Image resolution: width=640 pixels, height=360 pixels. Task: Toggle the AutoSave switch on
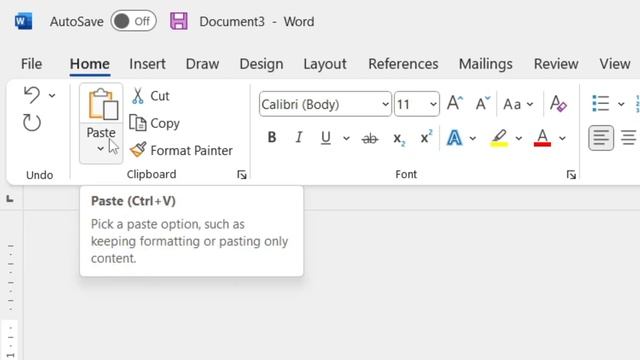pyautogui.click(x=133, y=21)
